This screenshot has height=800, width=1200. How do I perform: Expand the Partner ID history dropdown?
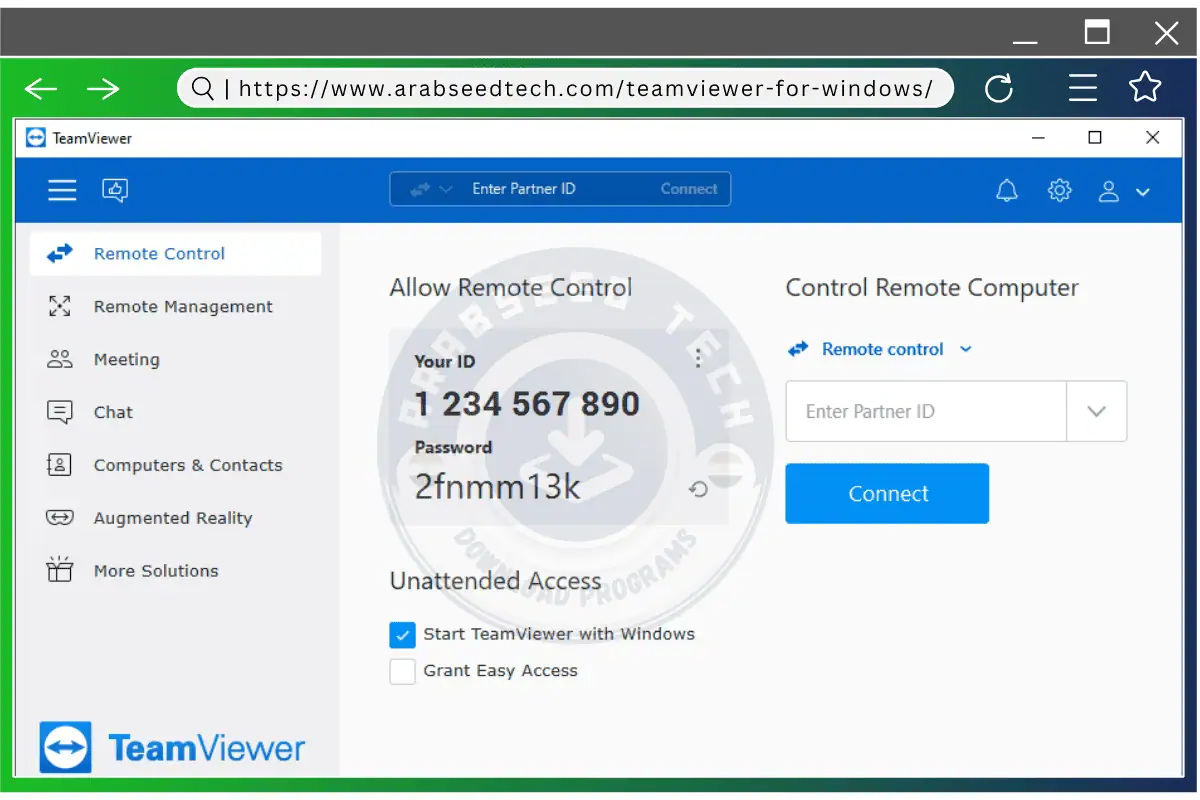(x=1097, y=411)
